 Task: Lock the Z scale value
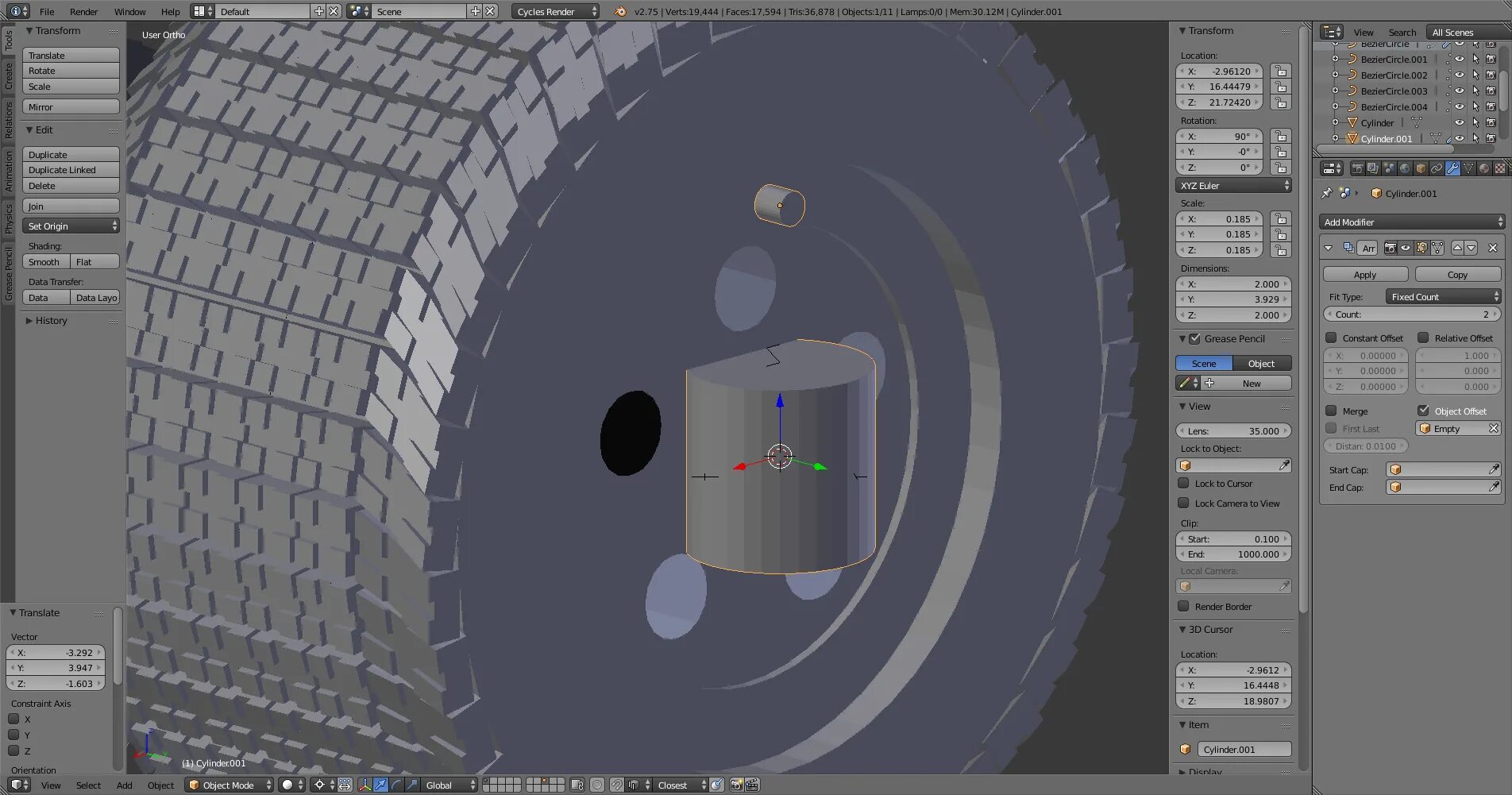click(1280, 250)
